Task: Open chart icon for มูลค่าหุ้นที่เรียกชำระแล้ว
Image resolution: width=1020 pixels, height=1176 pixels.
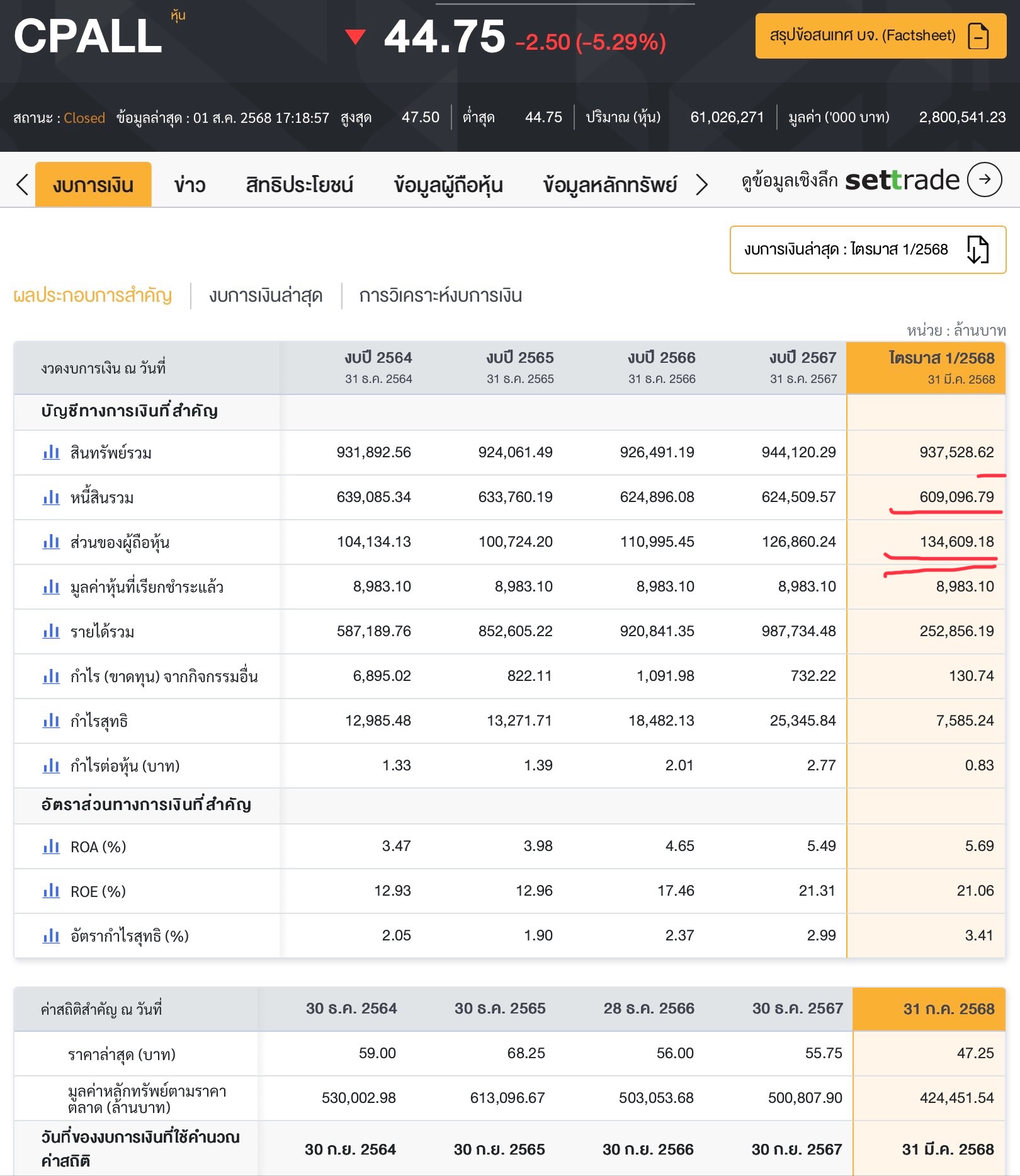Action: (51, 586)
